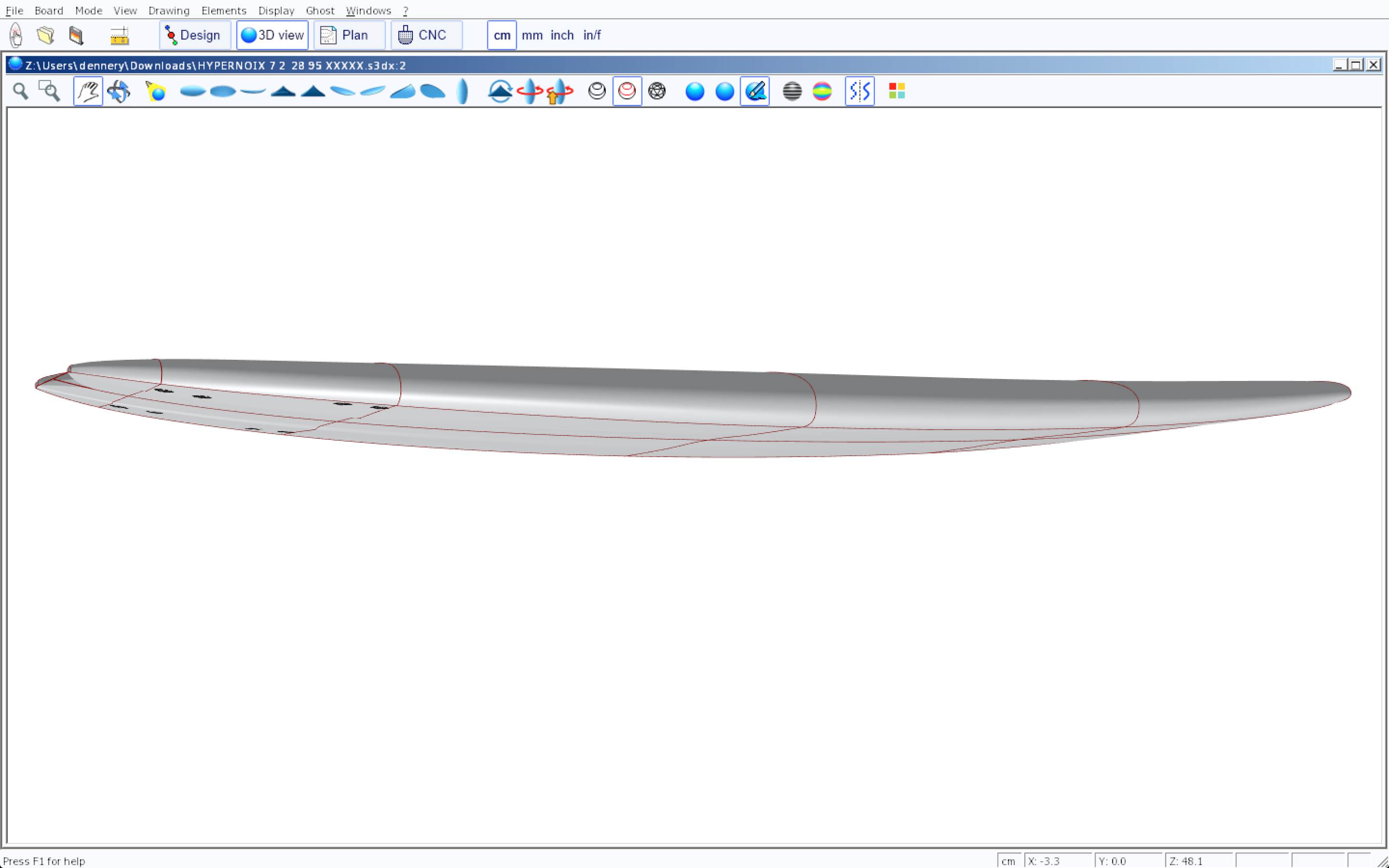Screen dimensions: 1389x868
Task: Switch to the Design mode button
Action: pos(194,35)
